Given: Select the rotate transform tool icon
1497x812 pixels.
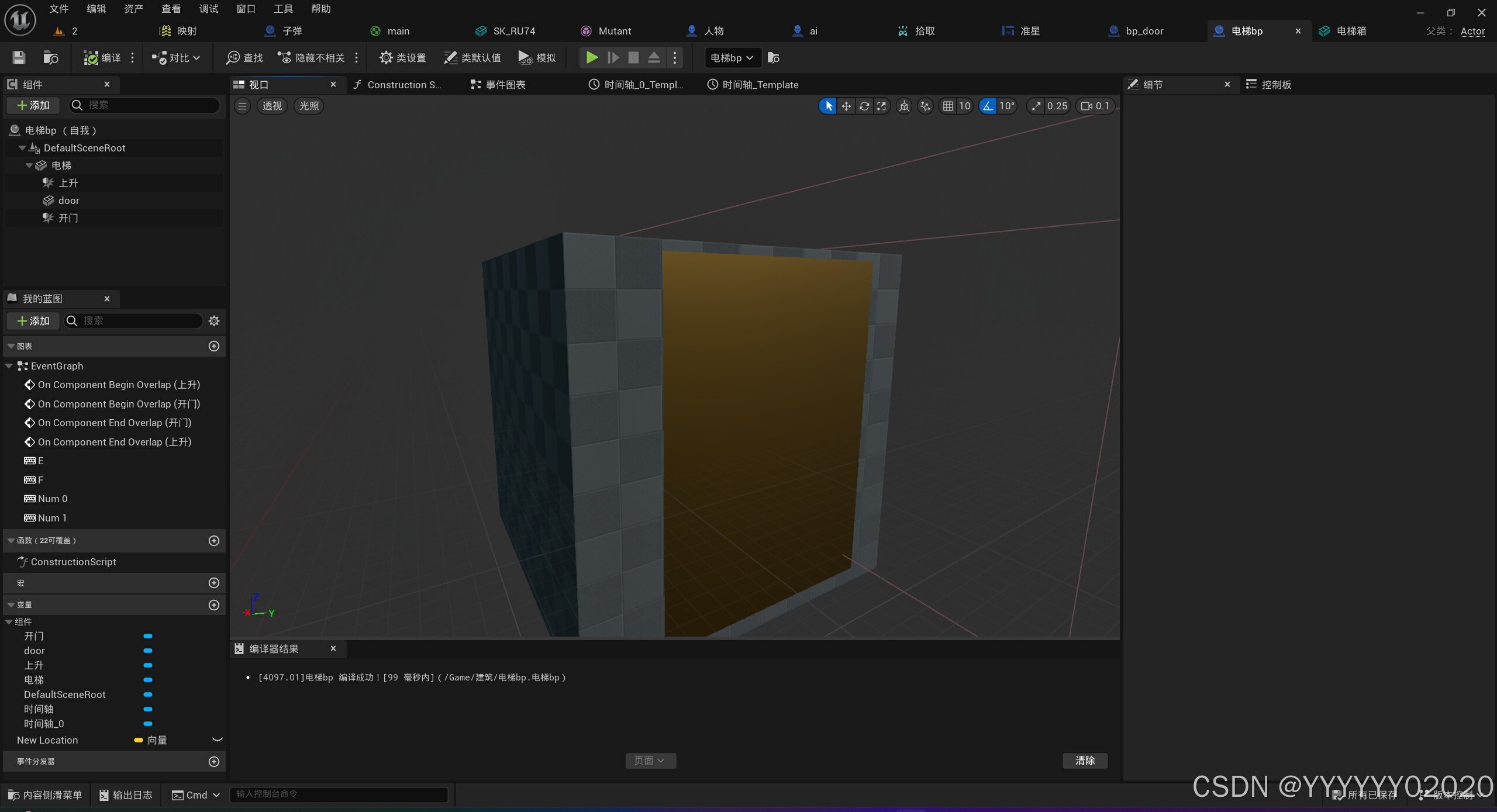Looking at the screenshot, I should pyautogui.click(x=864, y=106).
